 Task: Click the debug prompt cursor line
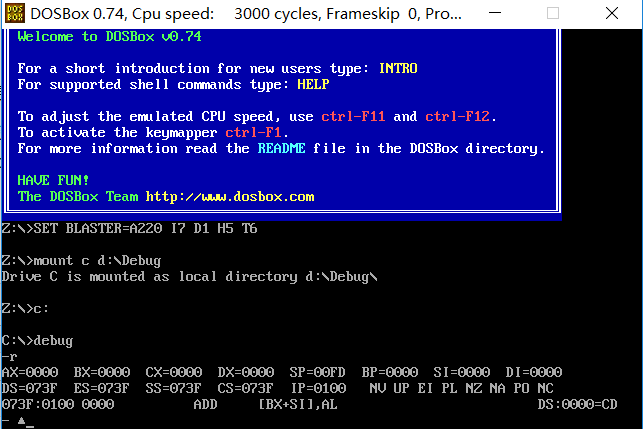[x=18, y=421]
